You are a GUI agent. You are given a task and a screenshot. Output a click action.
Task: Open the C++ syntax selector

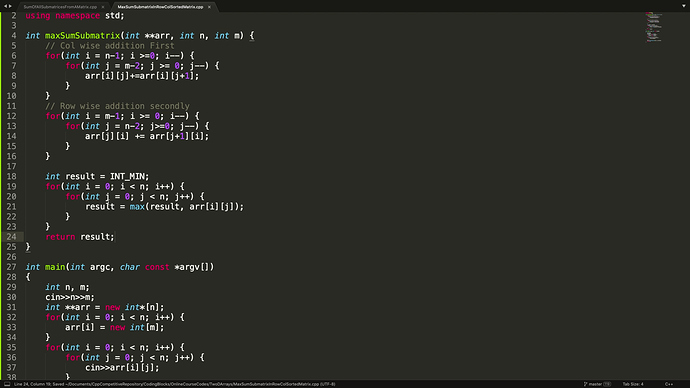669,384
